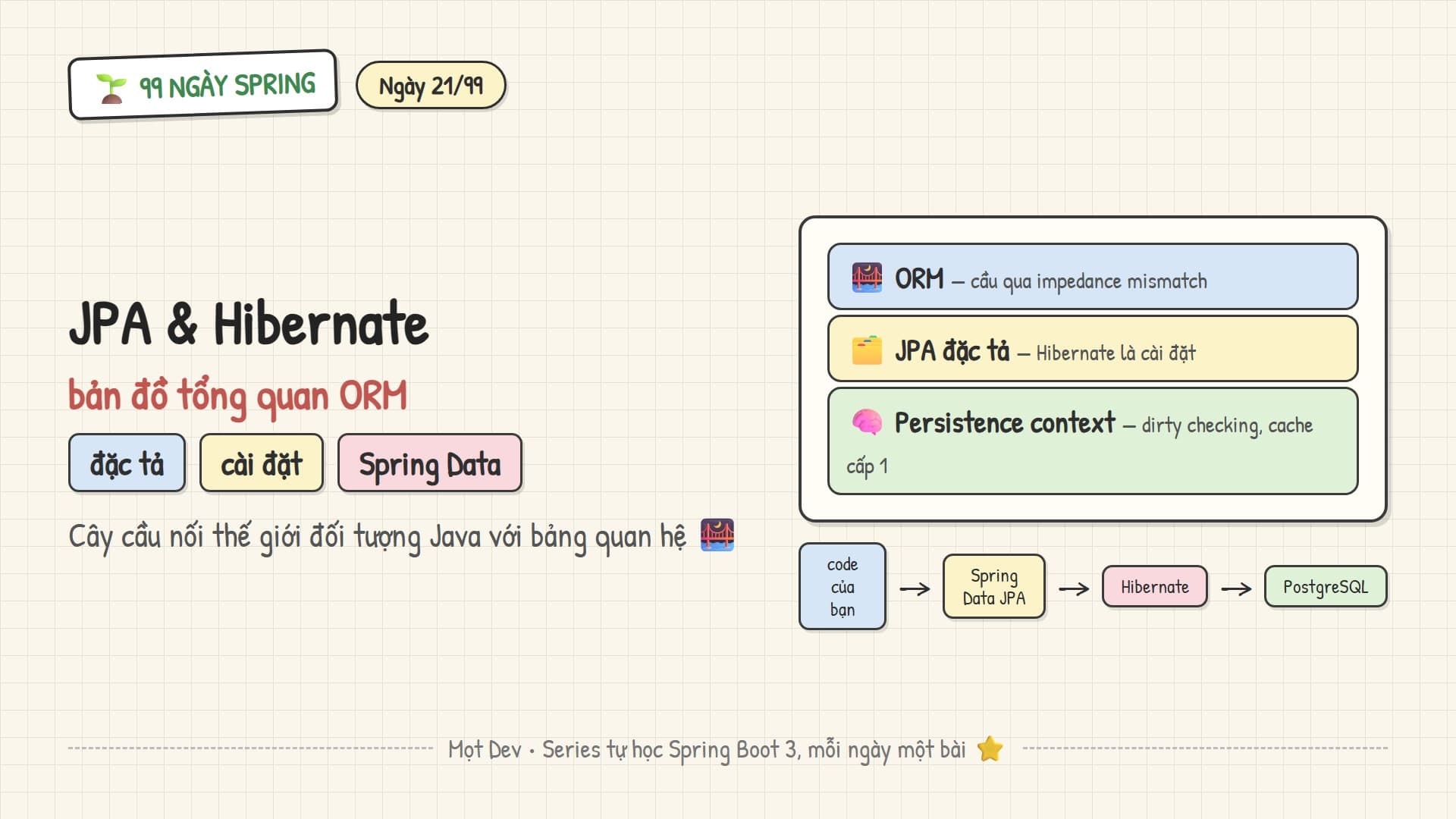The image size is (1456, 819).
Task: Click the text 'Hibernate là cài đặt'
Action: 1116,353
